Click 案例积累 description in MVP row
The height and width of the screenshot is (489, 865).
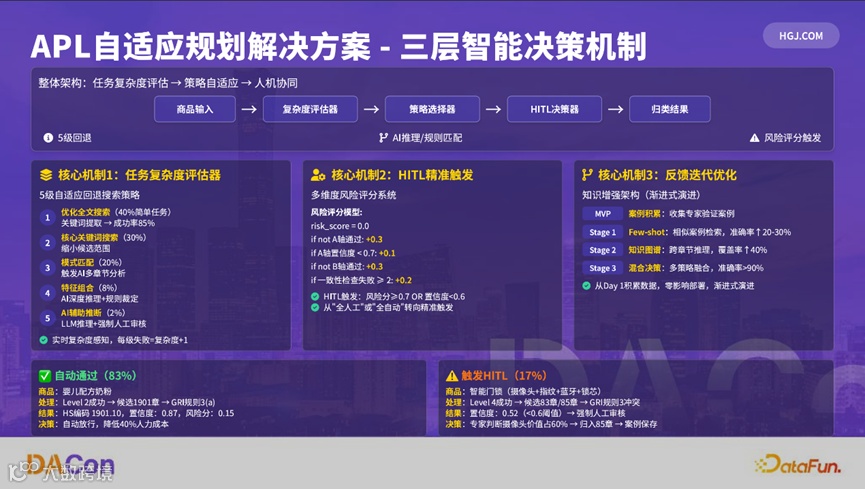pyautogui.click(x=681, y=214)
